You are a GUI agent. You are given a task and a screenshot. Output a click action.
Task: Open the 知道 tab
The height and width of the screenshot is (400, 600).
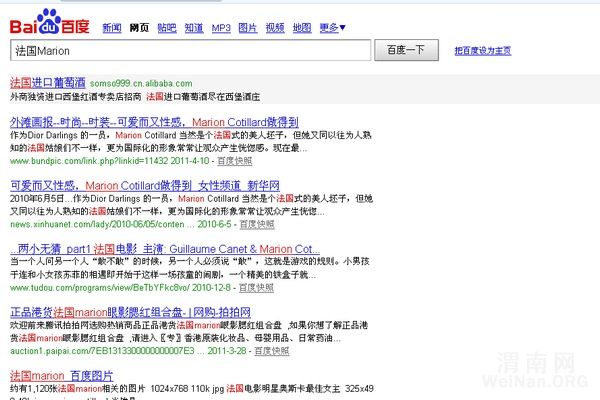click(194, 28)
